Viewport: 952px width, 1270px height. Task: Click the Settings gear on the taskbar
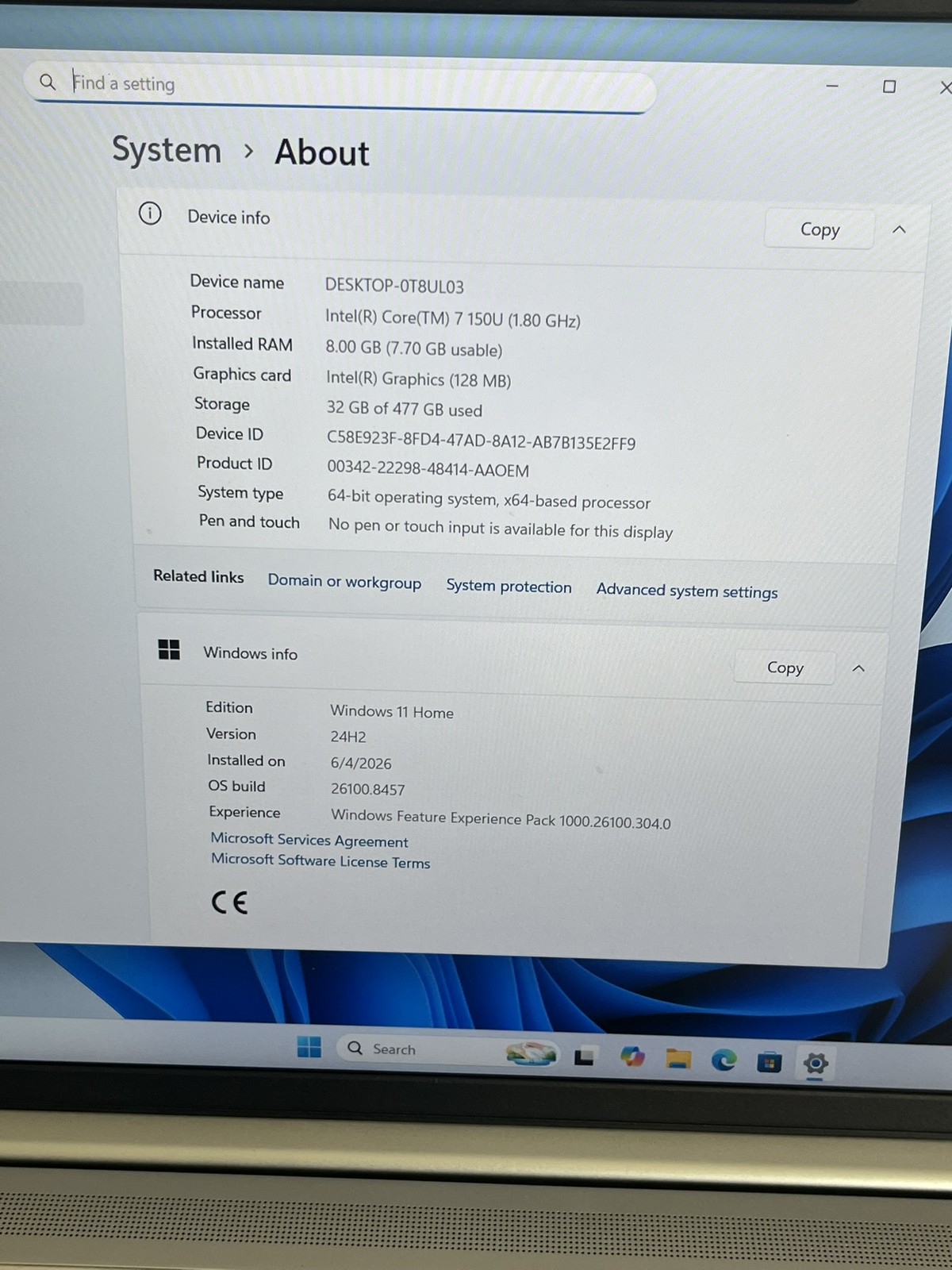click(816, 1063)
